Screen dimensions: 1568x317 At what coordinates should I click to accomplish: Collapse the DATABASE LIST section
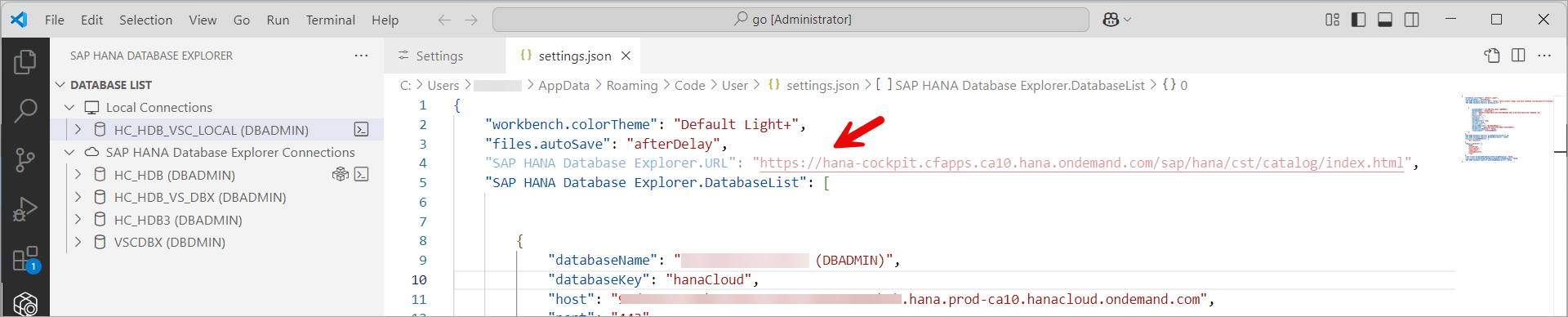pos(60,85)
